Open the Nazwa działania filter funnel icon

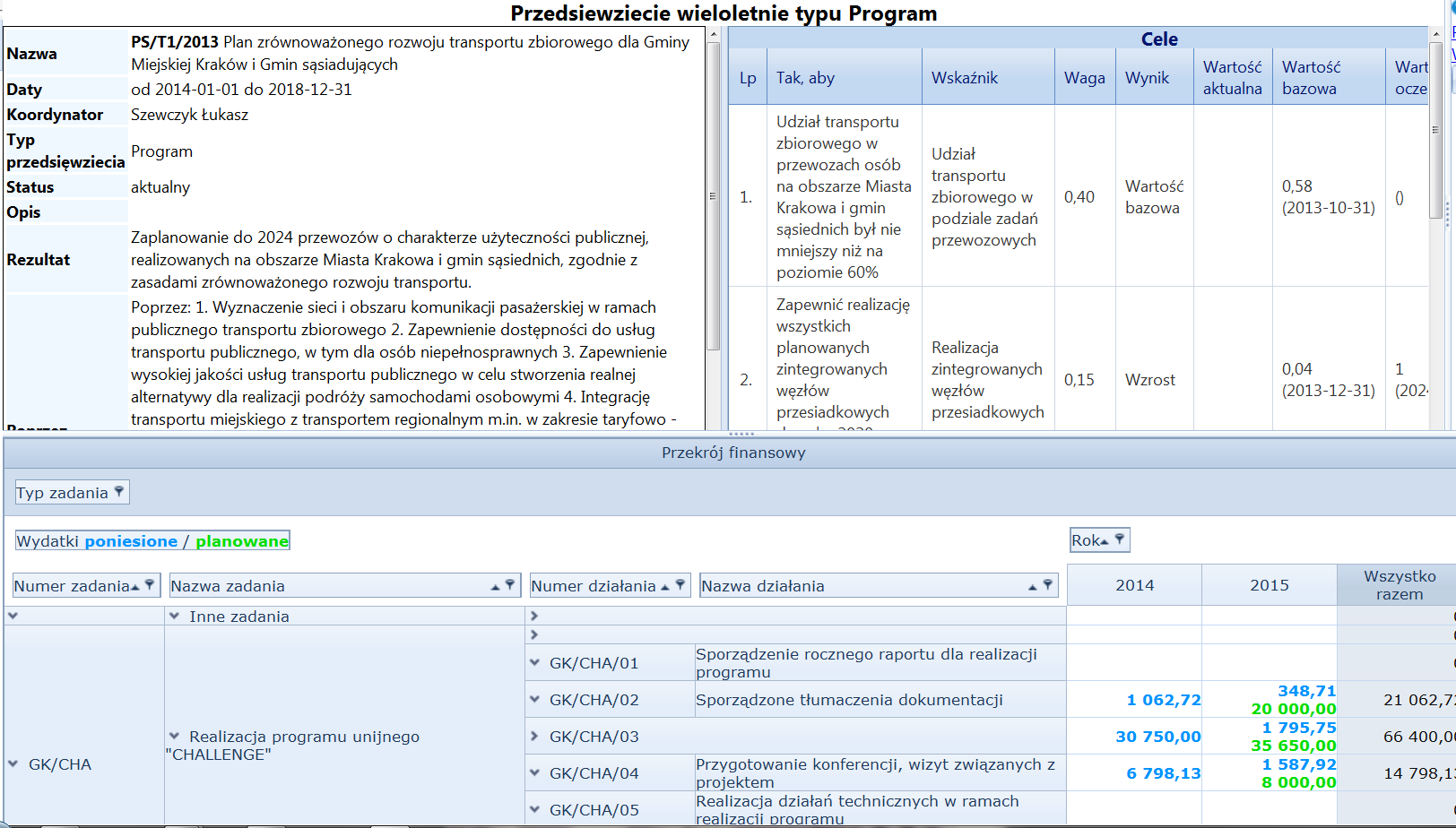pos(1047,585)
